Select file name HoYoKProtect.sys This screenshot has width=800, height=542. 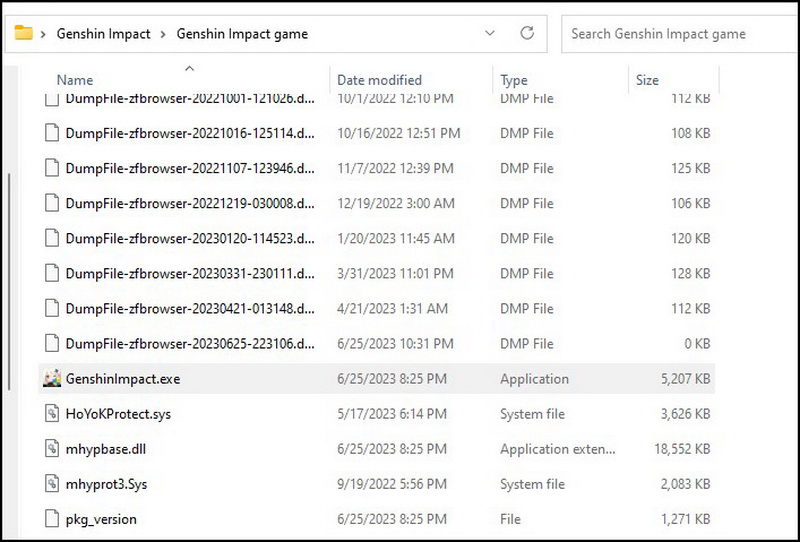click(x=118, y=414)
